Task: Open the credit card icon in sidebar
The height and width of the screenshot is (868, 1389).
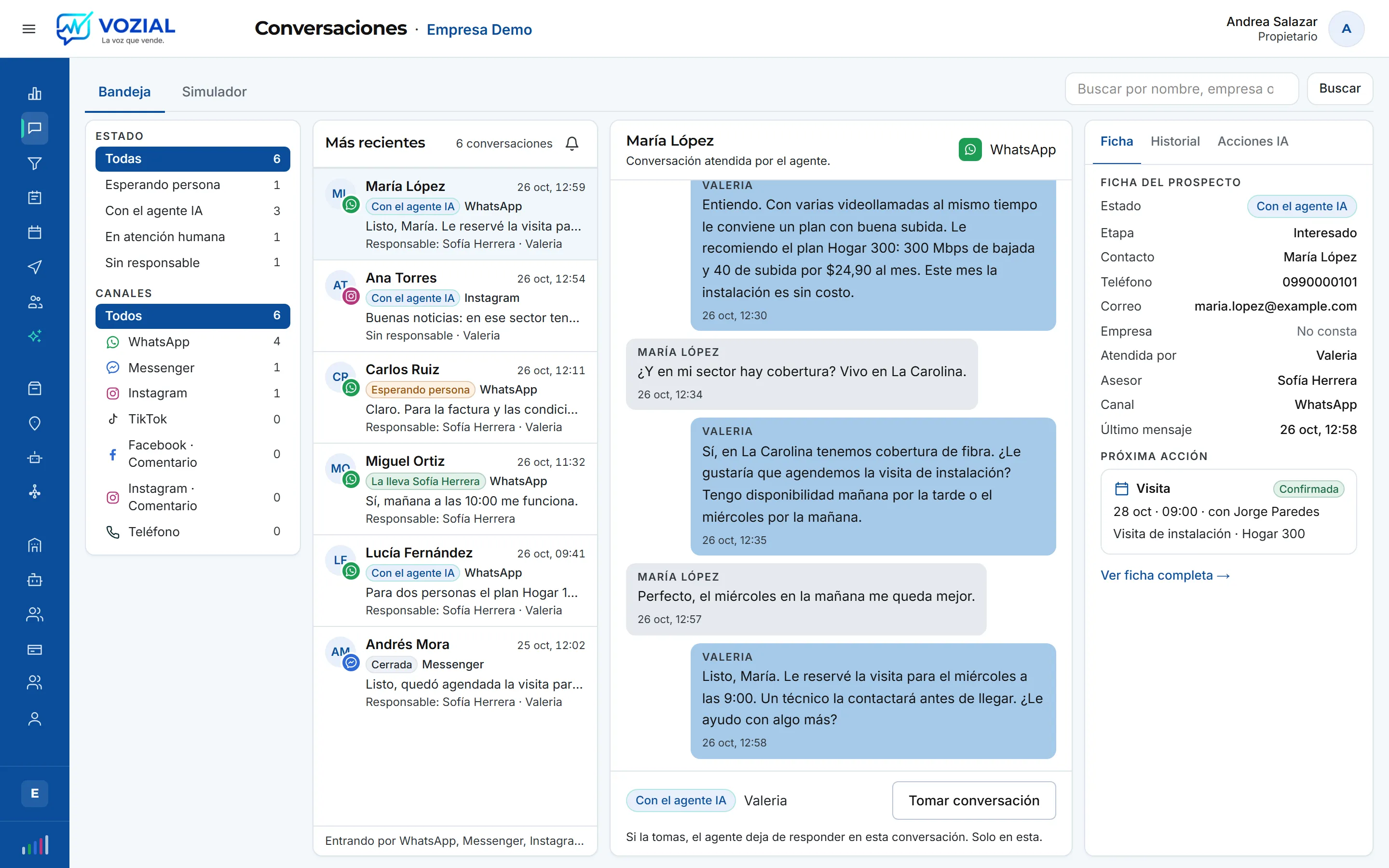Action: click(34, 649)
